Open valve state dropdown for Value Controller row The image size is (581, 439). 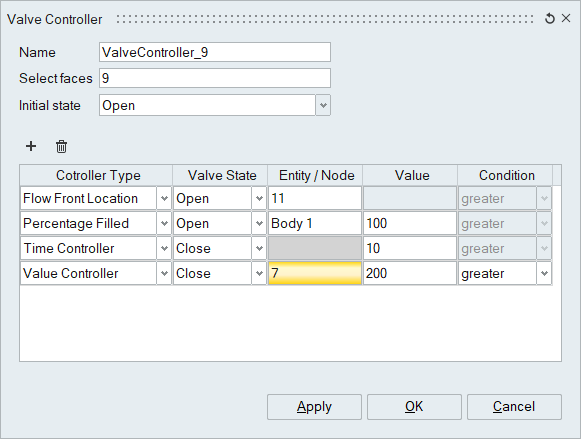click(x=259, y=273)
